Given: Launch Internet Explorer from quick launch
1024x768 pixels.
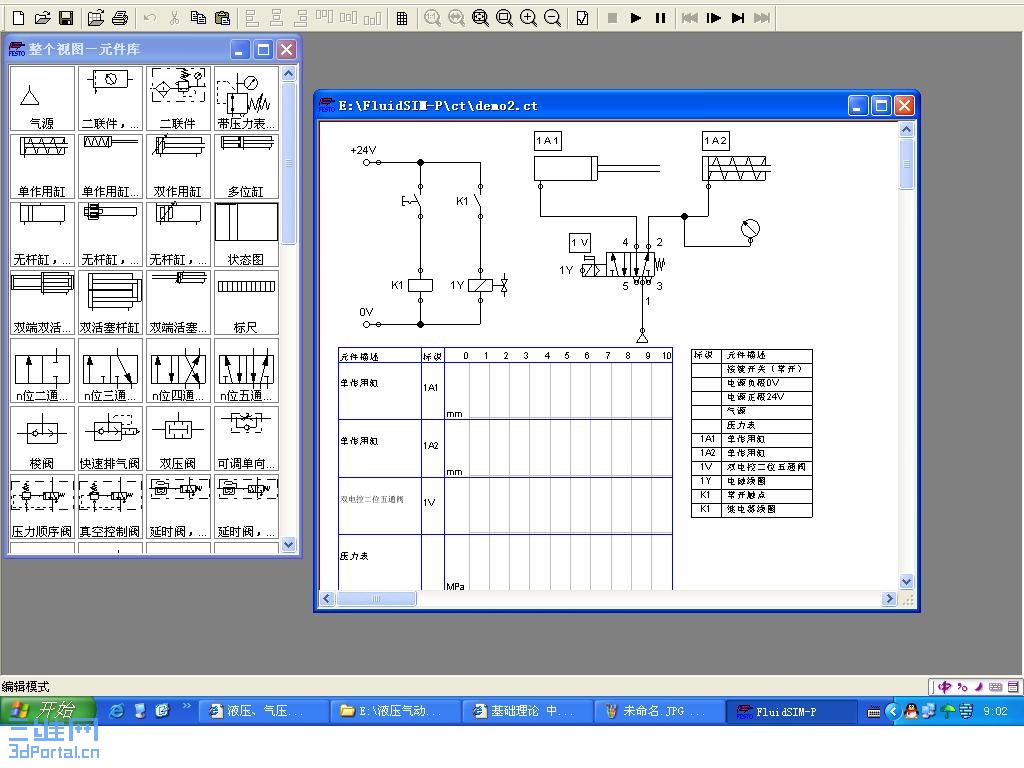Looking at the screenshot, I should tap(116, 711).
